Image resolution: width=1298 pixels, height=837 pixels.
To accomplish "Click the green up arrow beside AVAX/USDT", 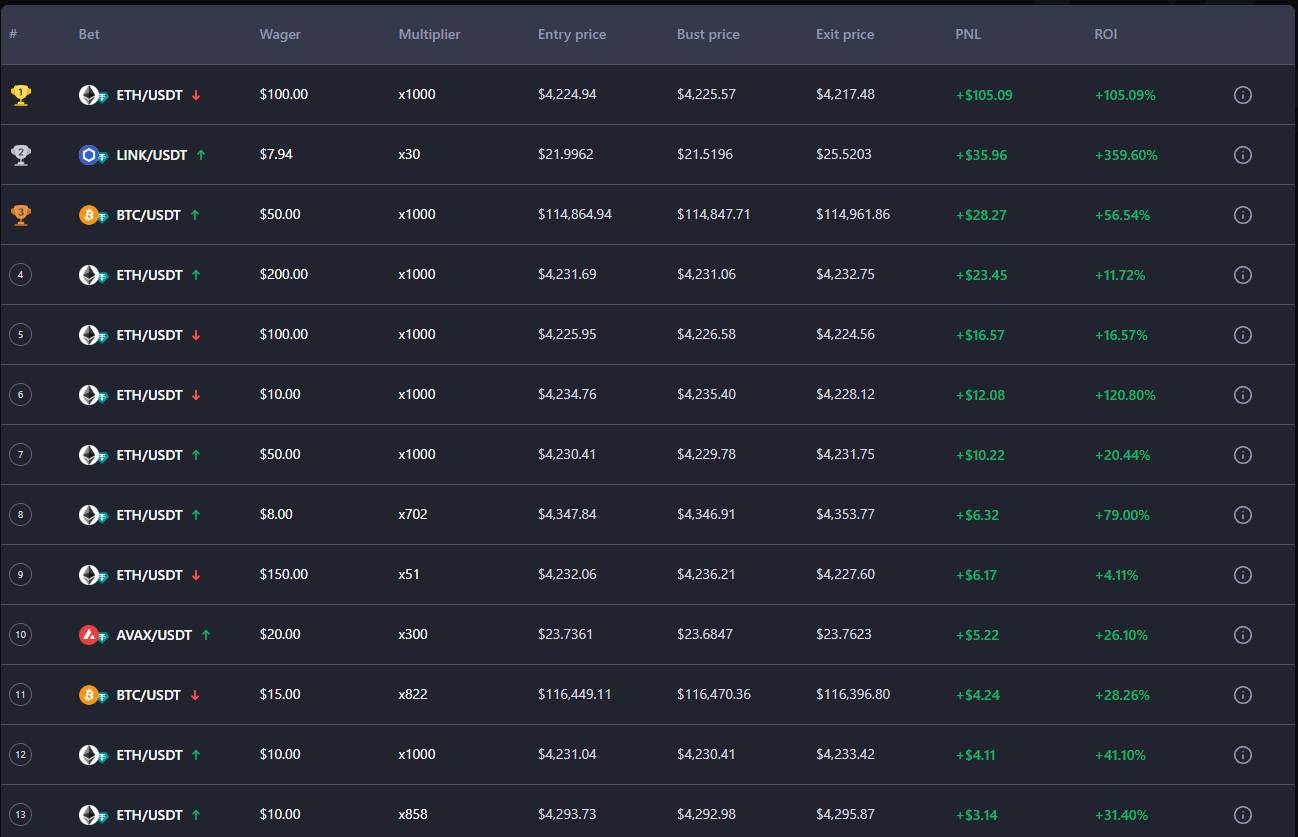I will tap(206, 635).
